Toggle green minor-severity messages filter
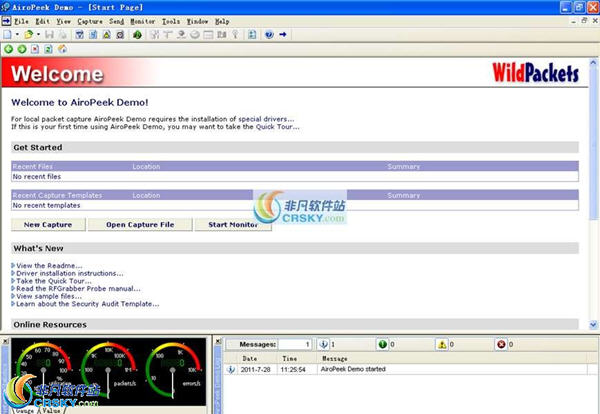Image resolution: width=600 pixels, height=414 pixels. point(382,344)
